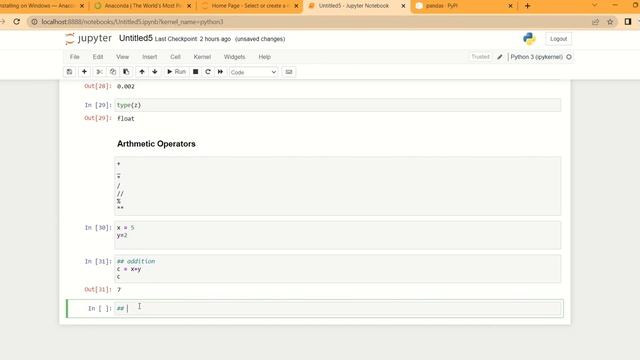Click the Jupyter logo

[x=88, y=38]
